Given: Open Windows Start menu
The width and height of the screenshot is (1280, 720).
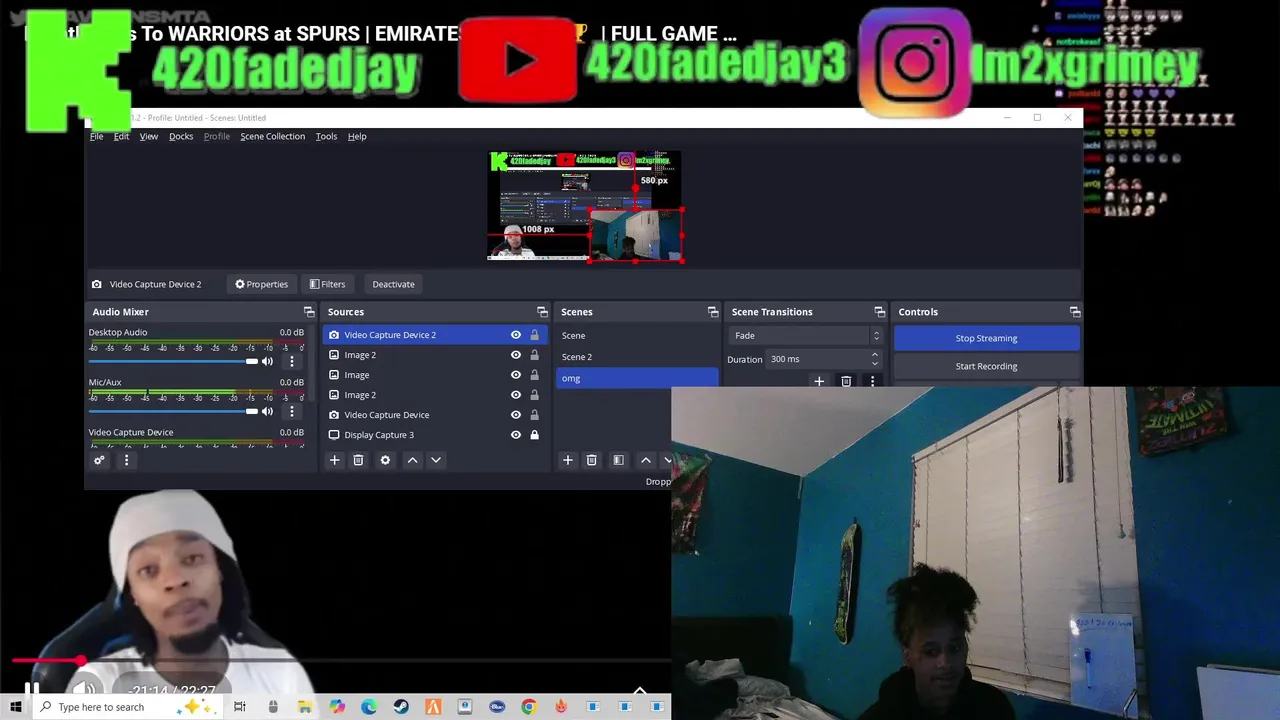Looking at the screenshot, I should [x=15, y=707].
